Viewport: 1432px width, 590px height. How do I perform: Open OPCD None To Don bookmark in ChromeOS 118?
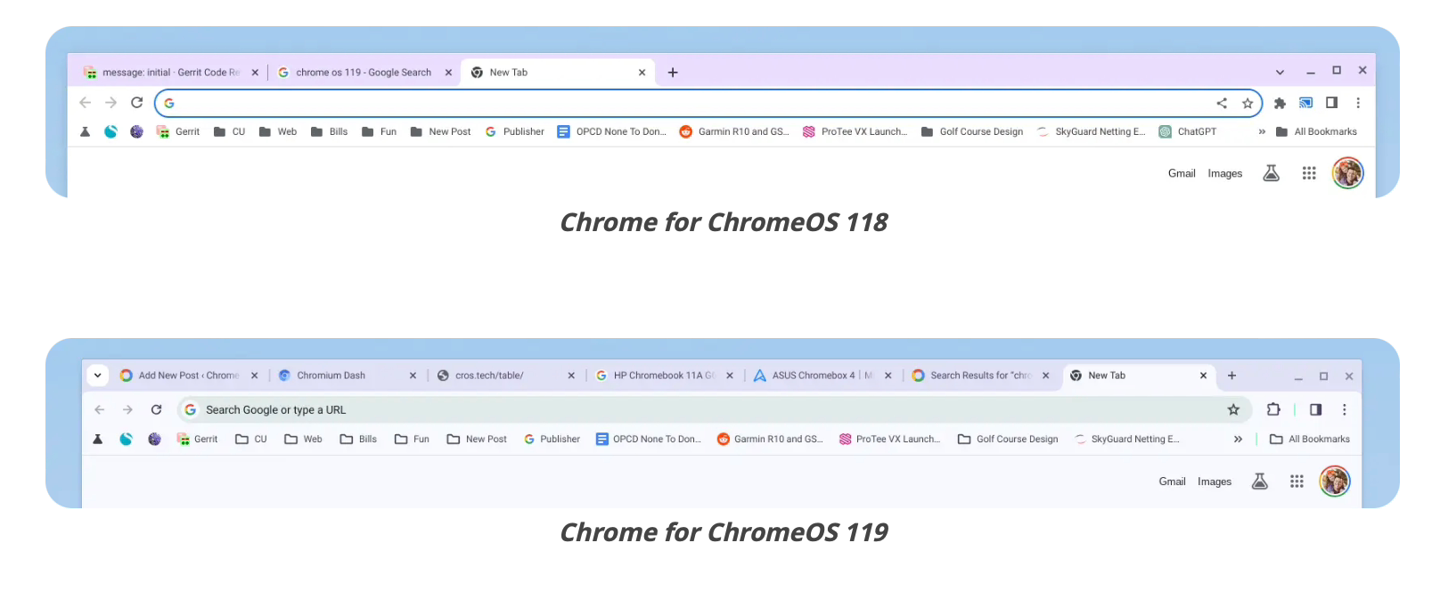[x=611, y=131]
